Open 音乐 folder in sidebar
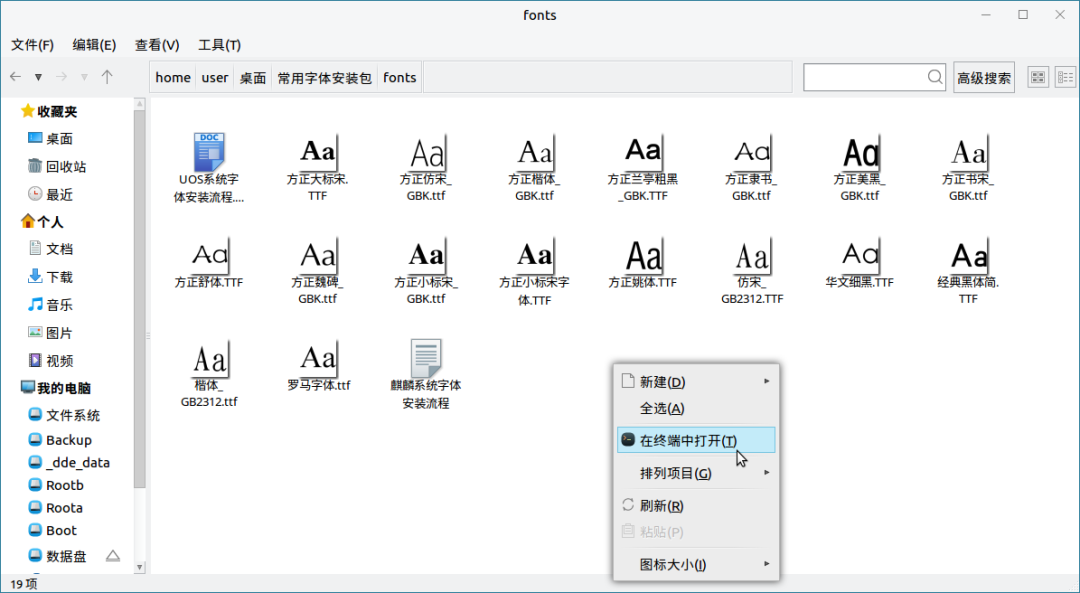 pos(50,304)
